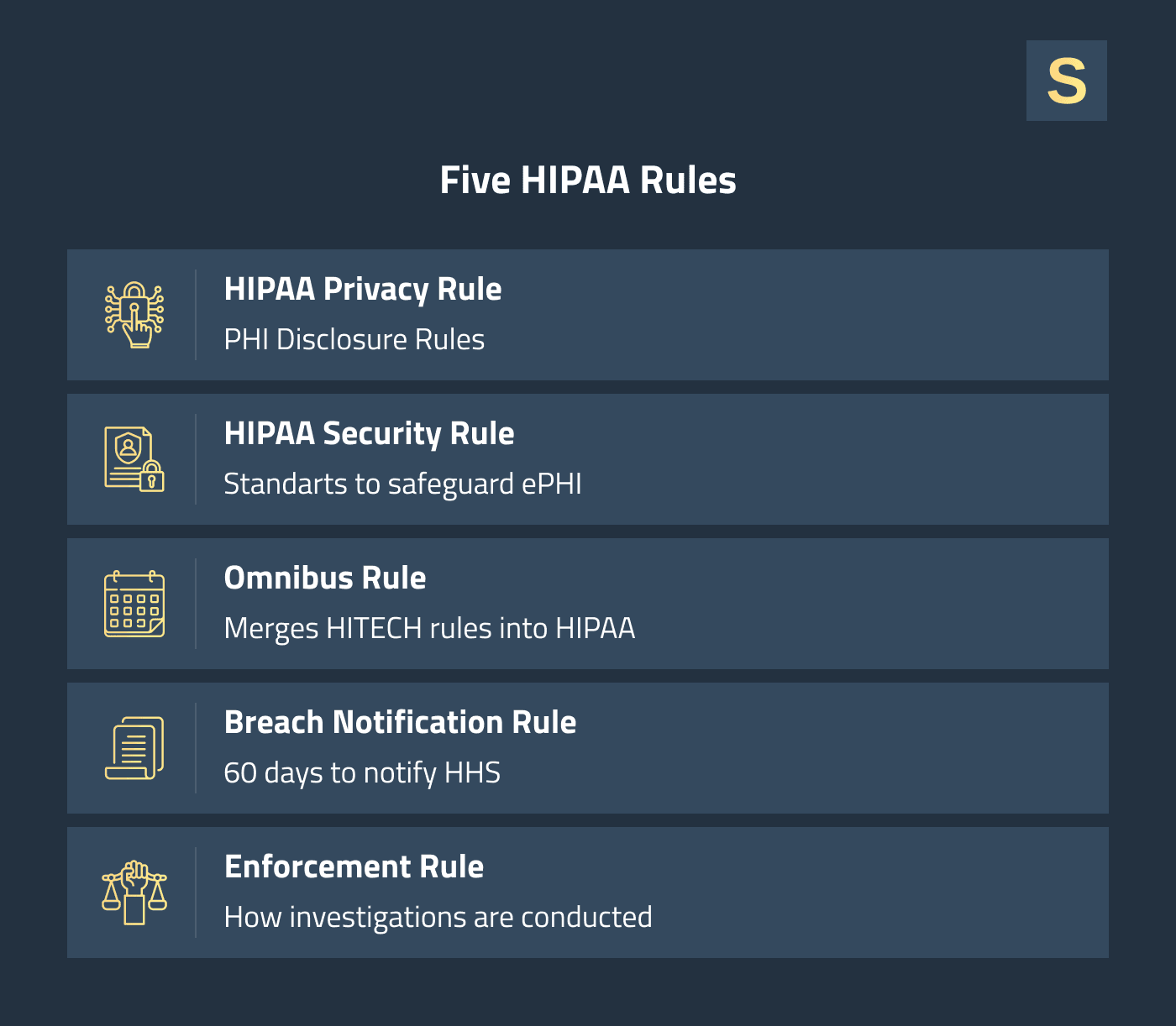This screenshot has height=1026, width=1176.
Task: Collapse the HIPAA Privacy Rule section
Action: click(x=588, y=314)
